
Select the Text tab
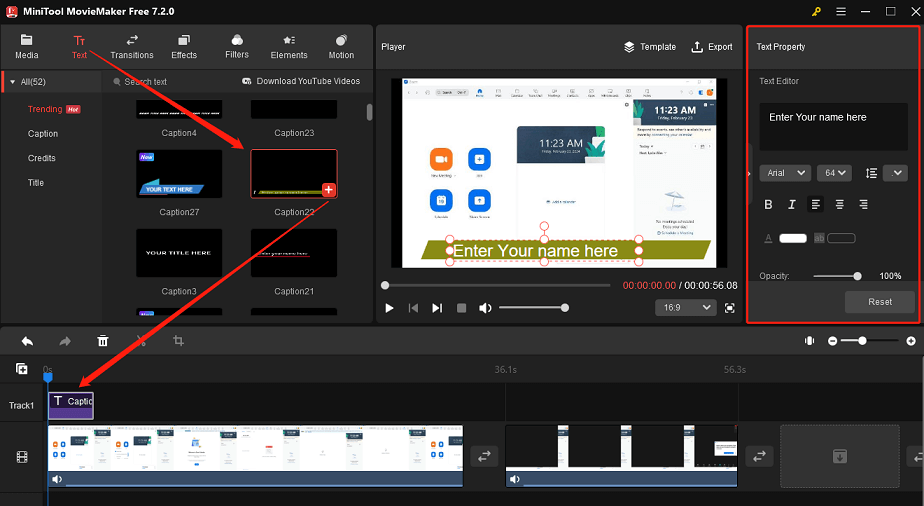79,47
